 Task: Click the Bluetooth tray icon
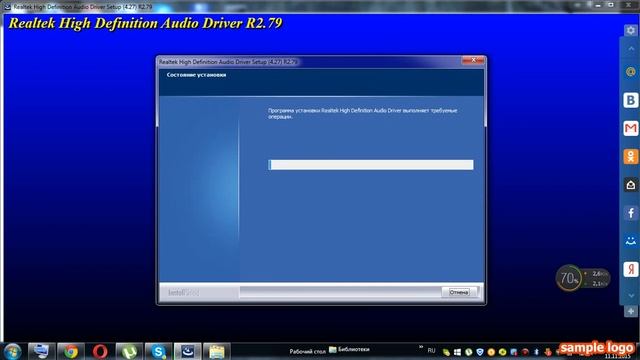(536, 352)
